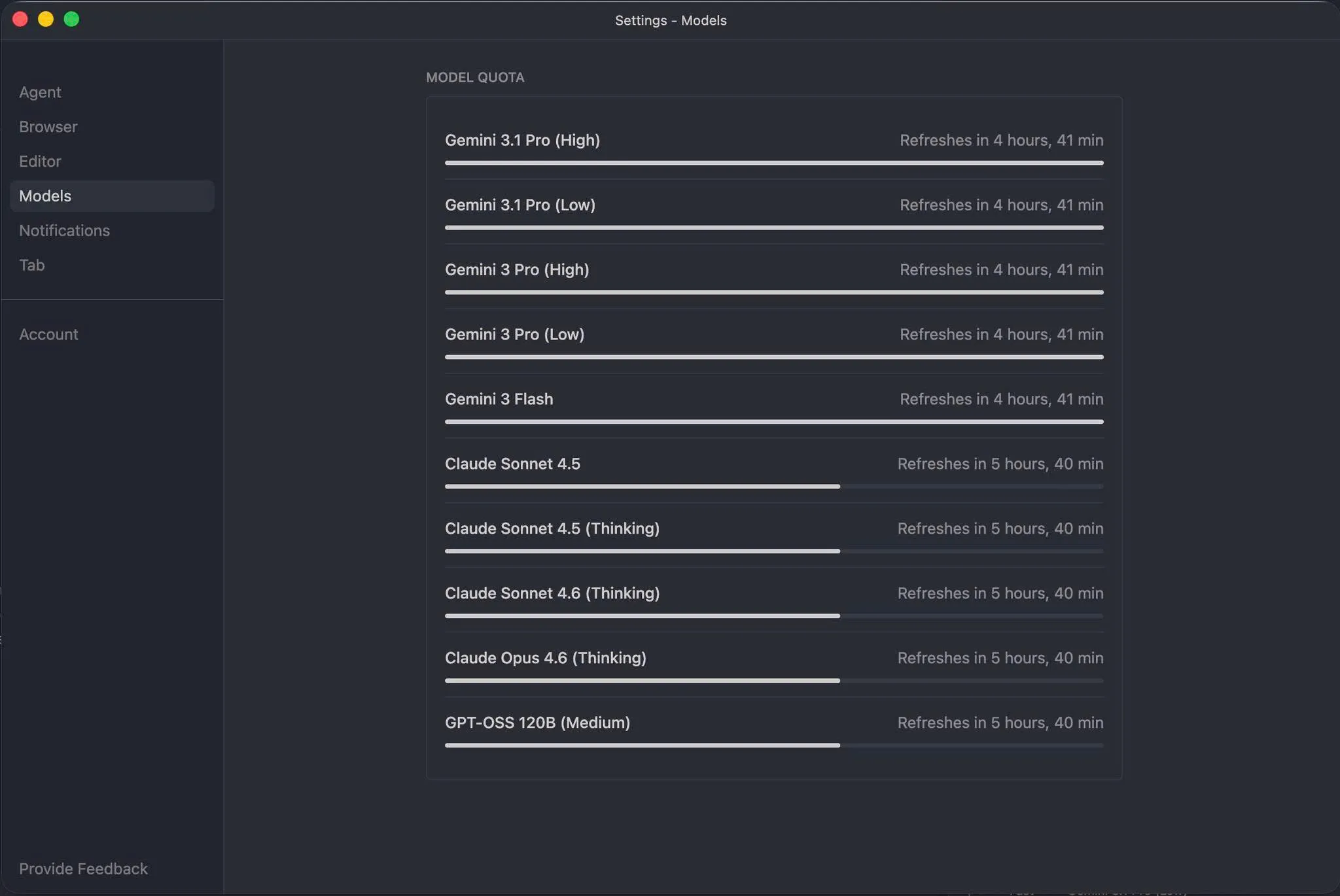Screen dimensions: 1340x896
Task: Open the Editor settings page
Action: coord(40,162)
